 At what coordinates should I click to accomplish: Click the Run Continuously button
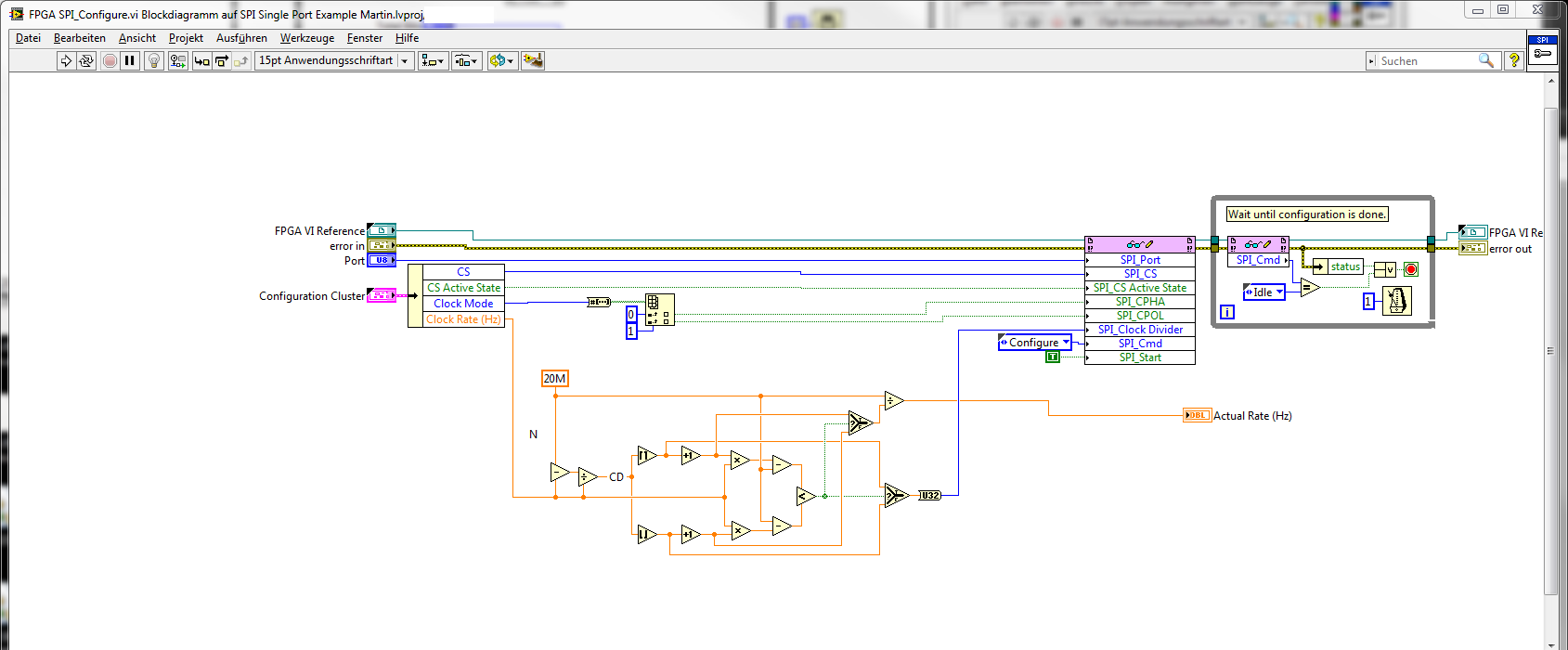[x=86, y=61]
